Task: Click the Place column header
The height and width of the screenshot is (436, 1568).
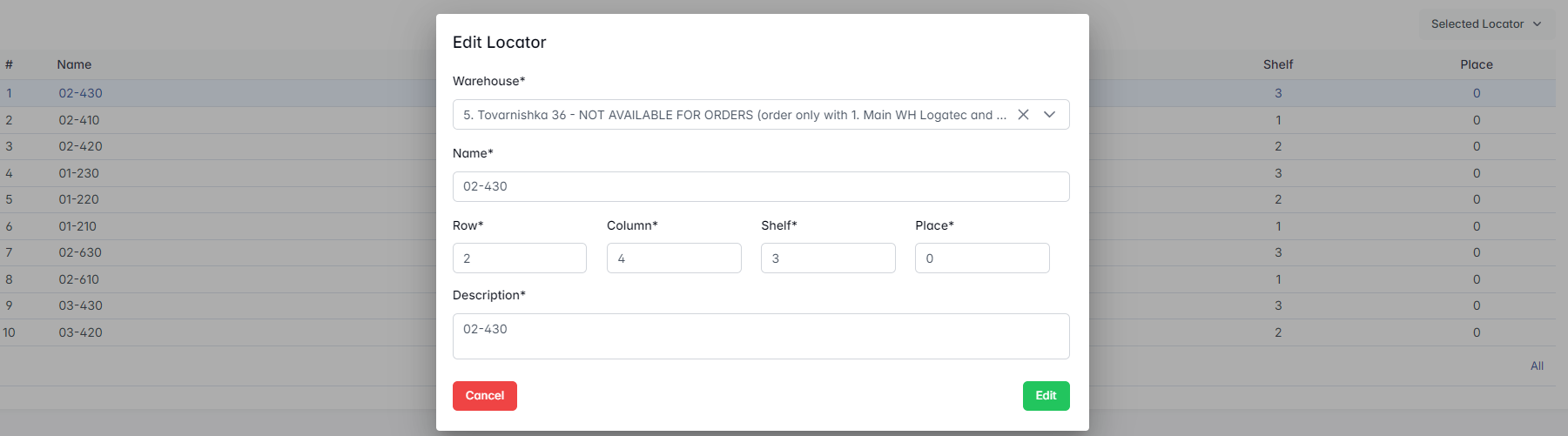Action: (1476, 64)
